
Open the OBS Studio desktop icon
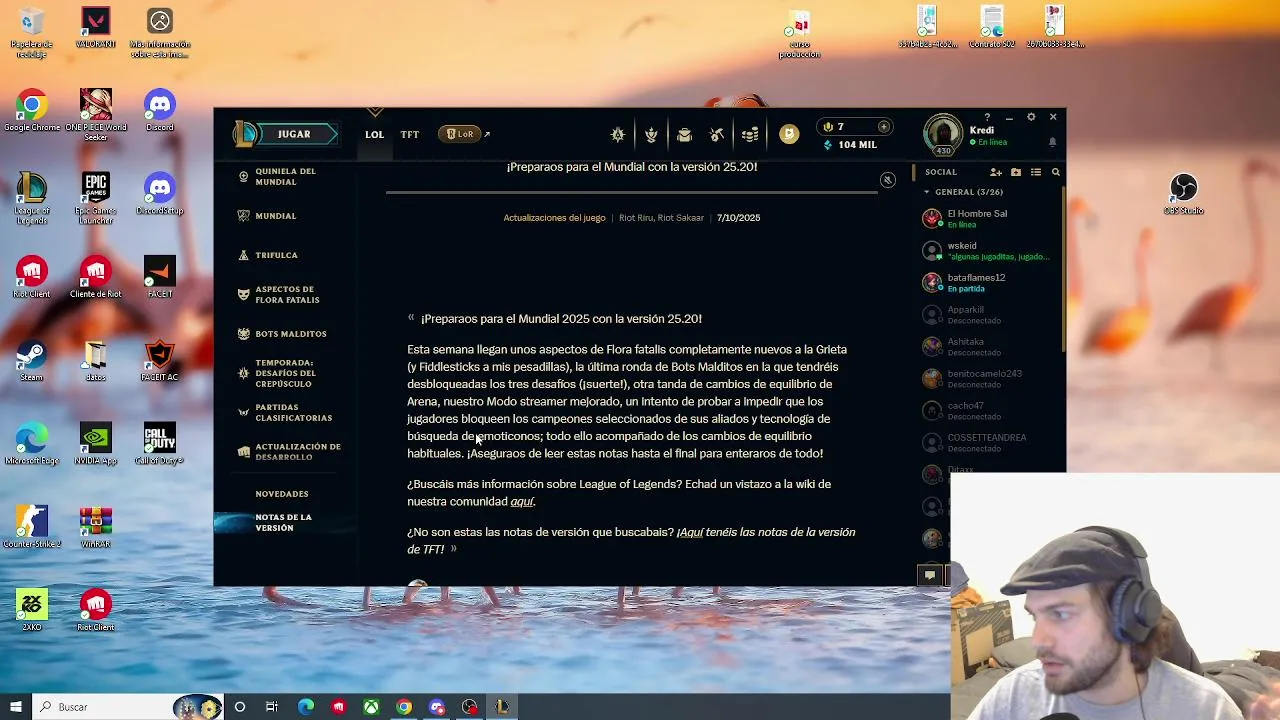click(x=1183, y=194)
